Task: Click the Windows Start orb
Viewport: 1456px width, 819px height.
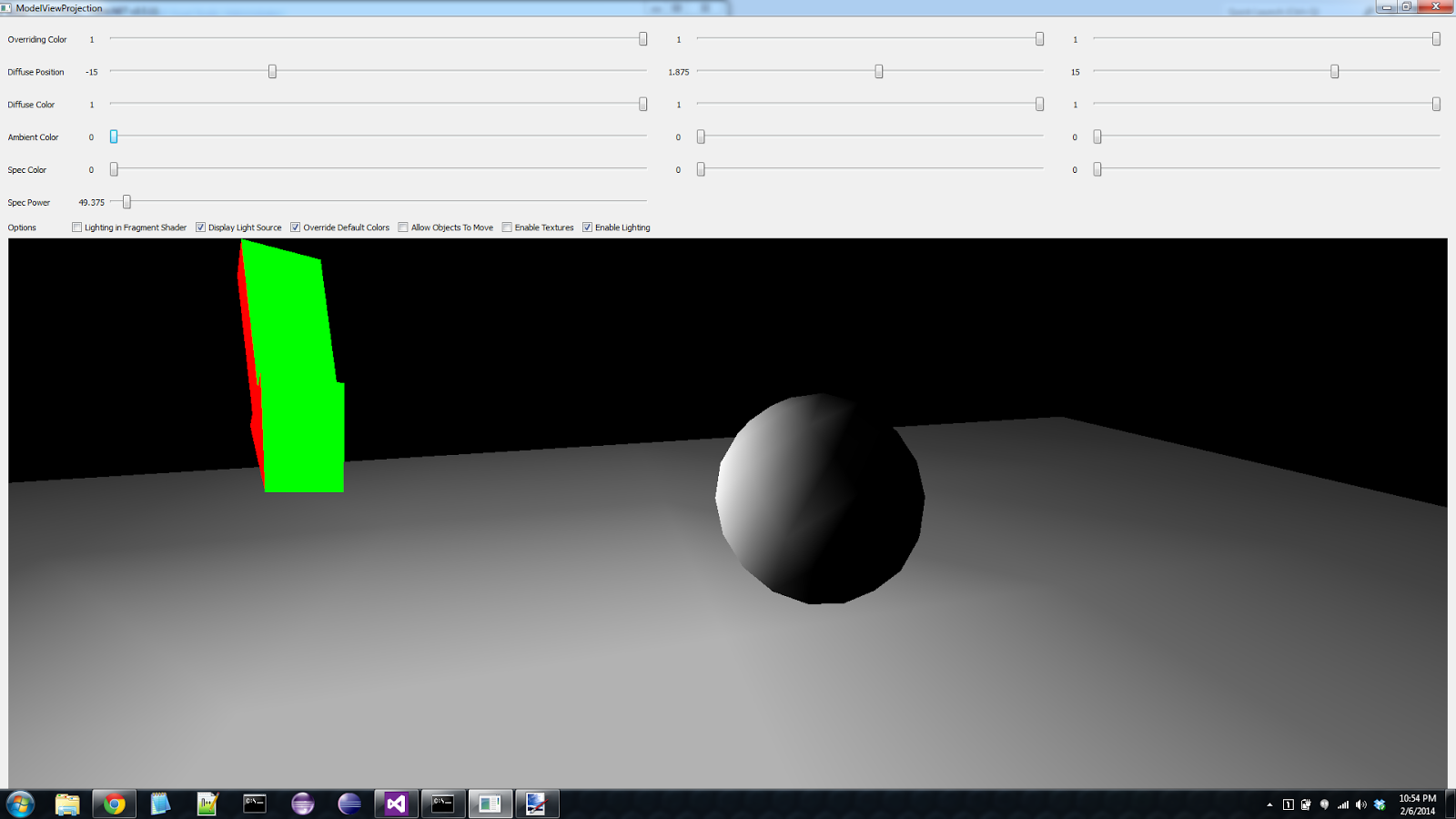Action: click(x=20, y=804)
